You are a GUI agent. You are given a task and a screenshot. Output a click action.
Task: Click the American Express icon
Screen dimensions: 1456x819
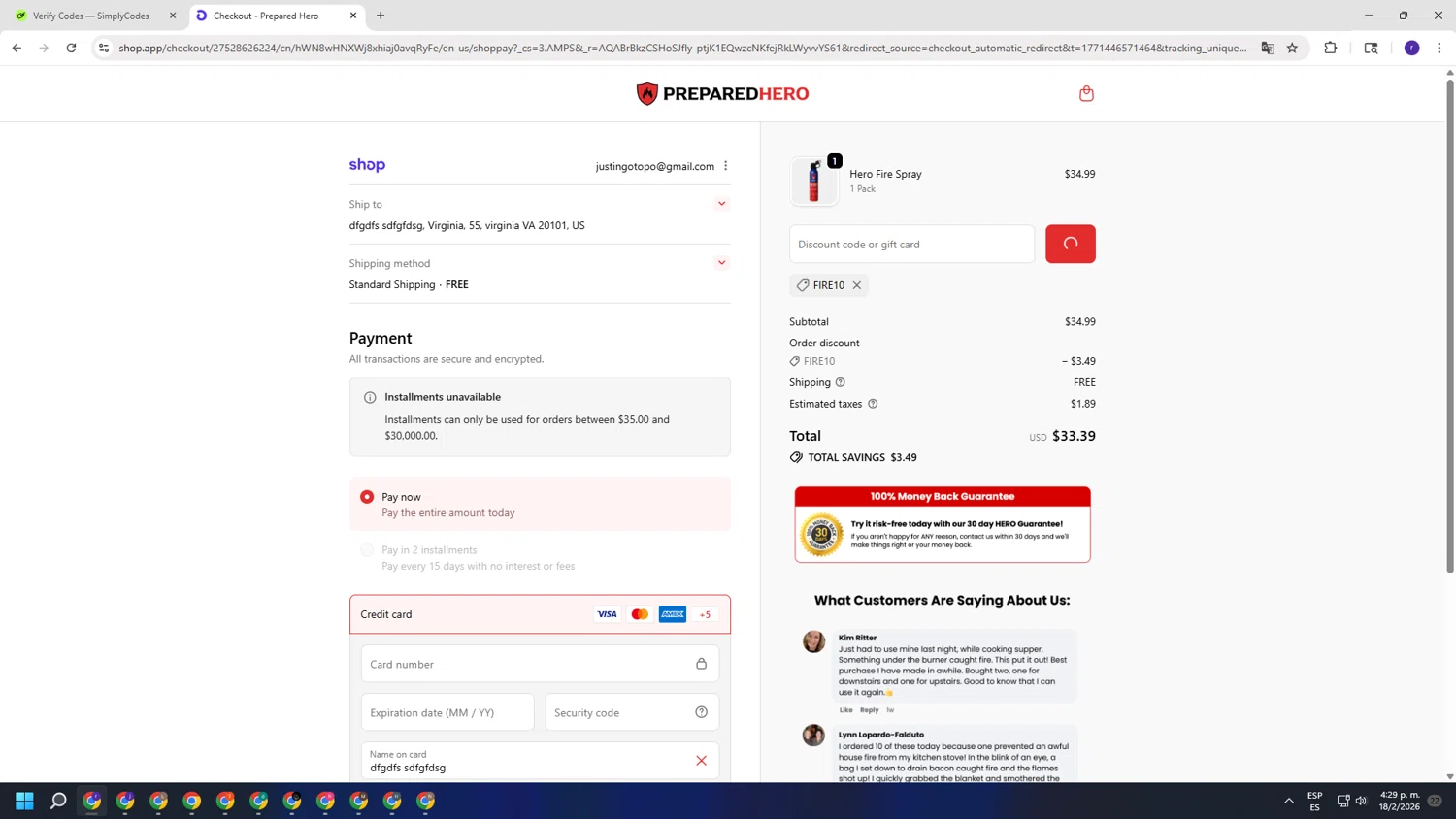[x=673, y=614]
